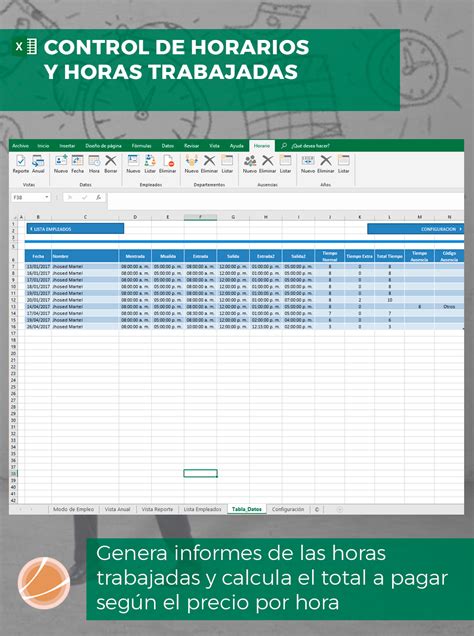Select the Otros absence code cell

pos(449,307)
